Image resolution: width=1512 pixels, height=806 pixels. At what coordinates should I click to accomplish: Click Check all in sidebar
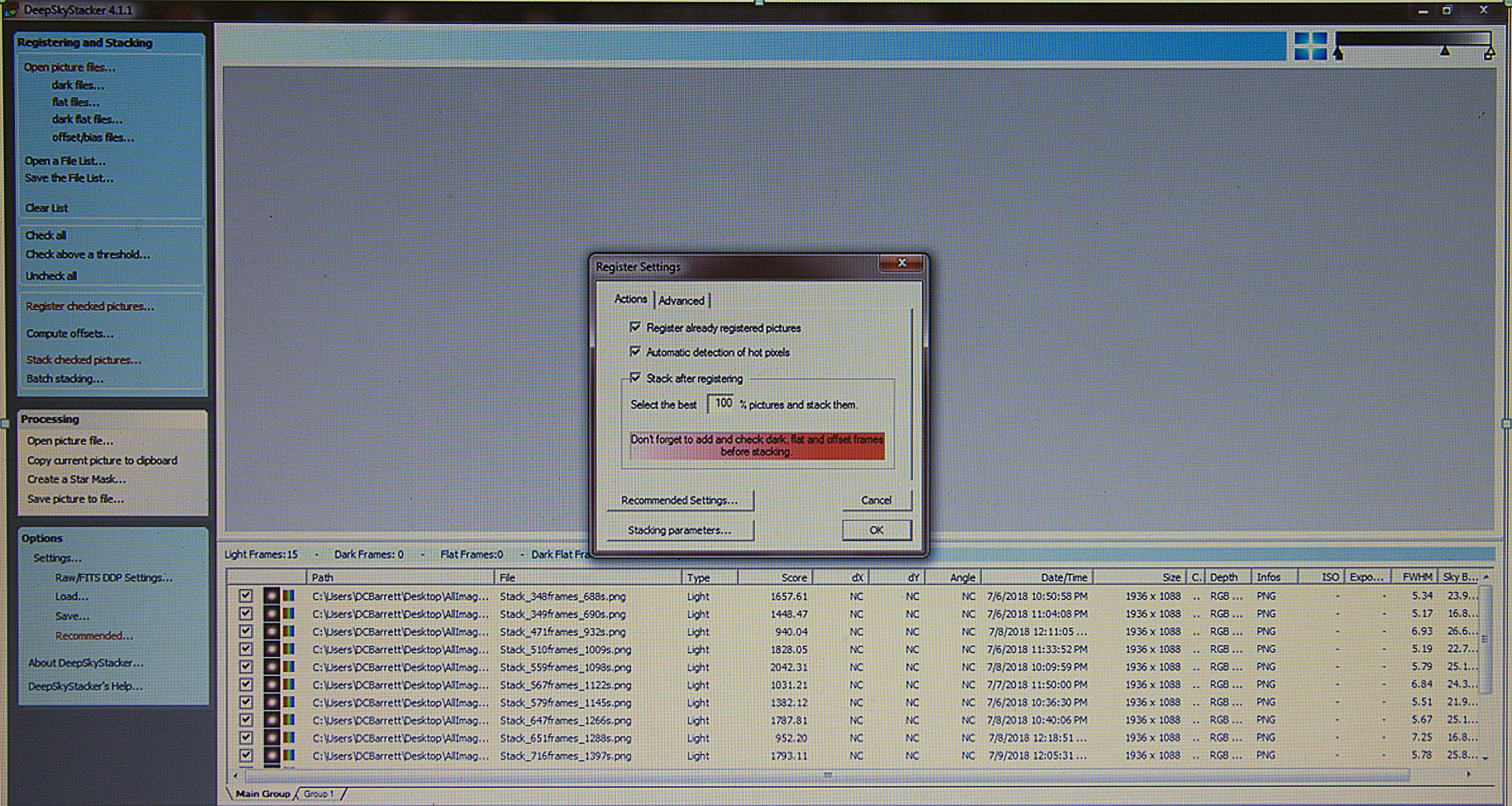pos(46,235)
